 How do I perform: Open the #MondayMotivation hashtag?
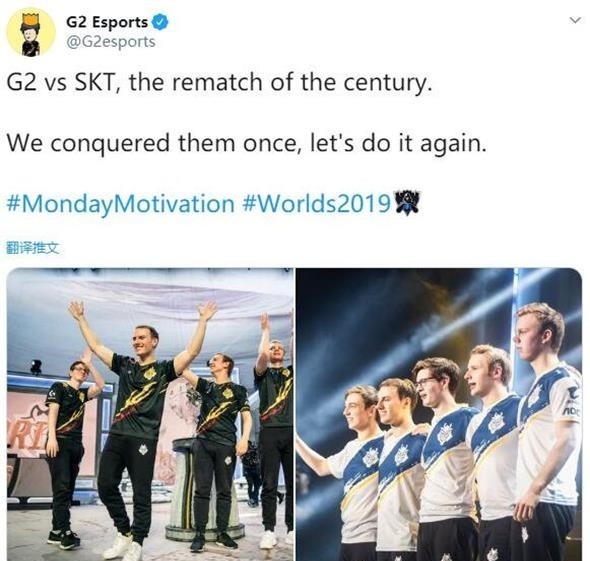coord(120,204)
